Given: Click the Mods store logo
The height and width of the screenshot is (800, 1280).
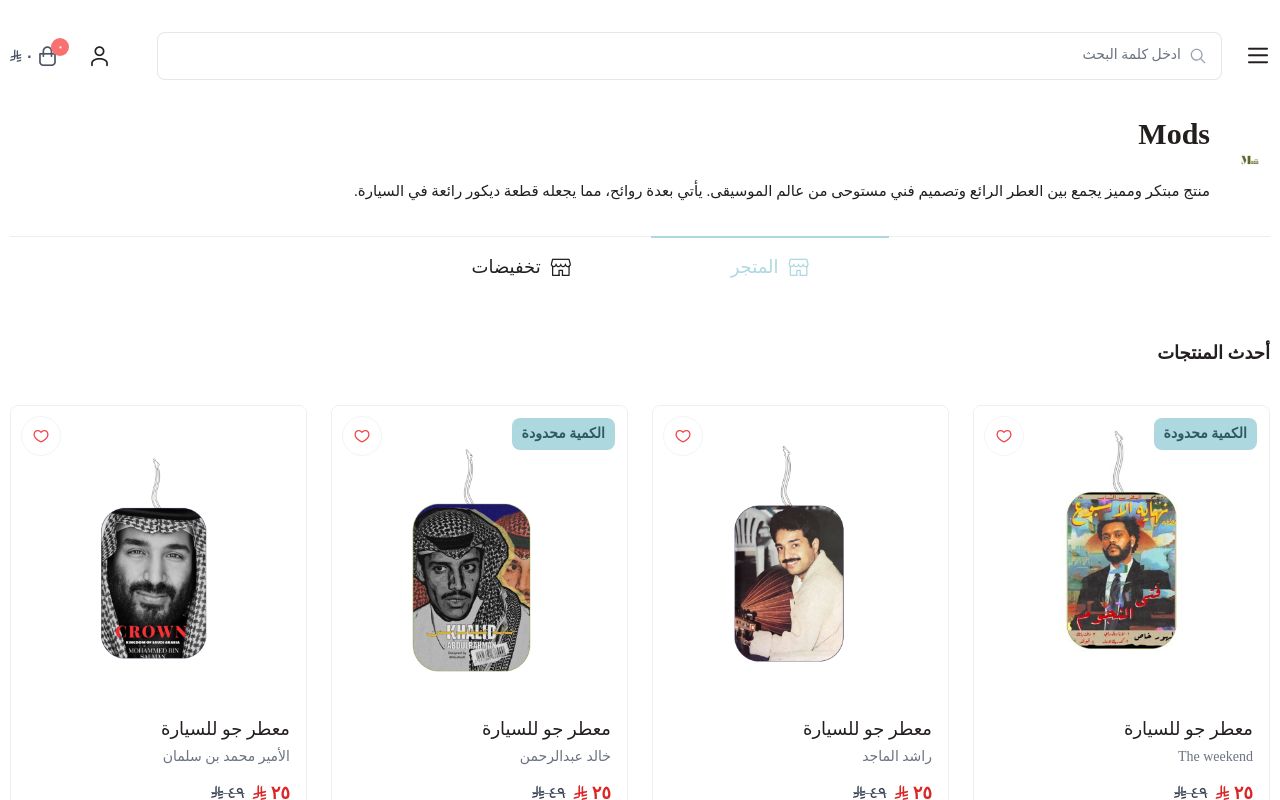Looking at the screenshot, I should click(1249, 160).
